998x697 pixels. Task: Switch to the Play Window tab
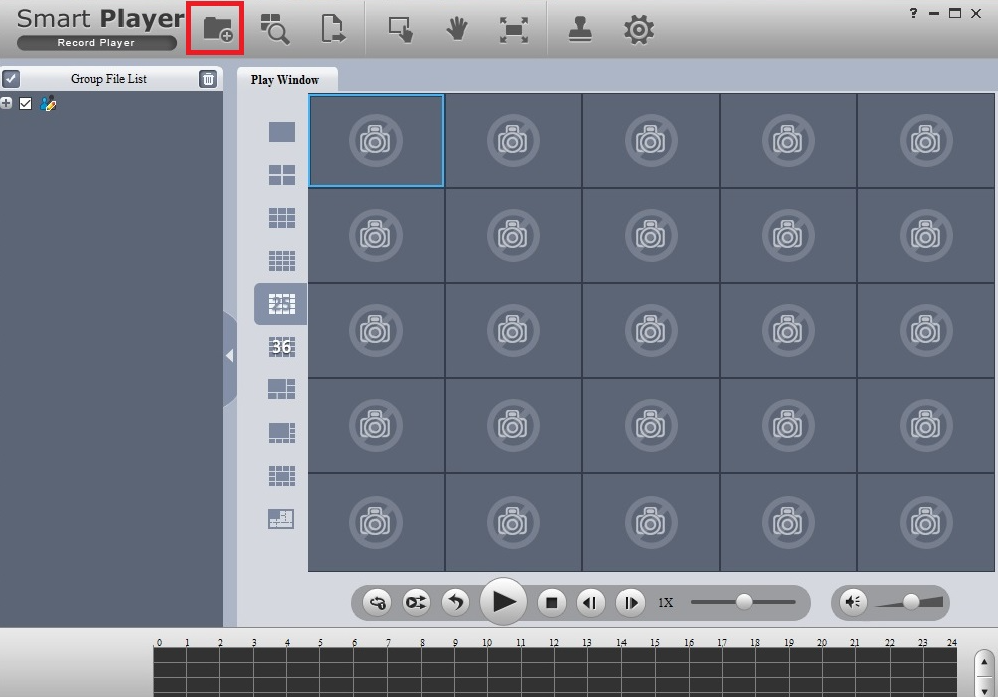(x=285, y=80)
